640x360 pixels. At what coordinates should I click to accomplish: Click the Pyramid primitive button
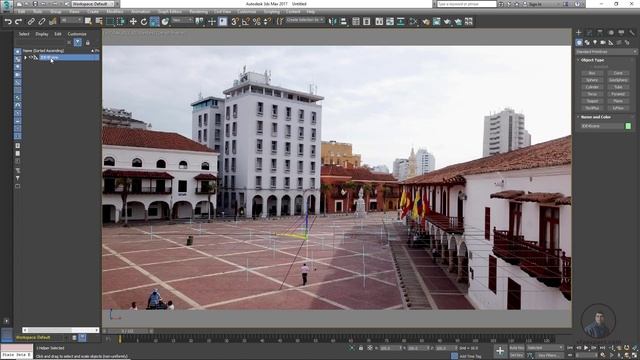tap(618, 94)
